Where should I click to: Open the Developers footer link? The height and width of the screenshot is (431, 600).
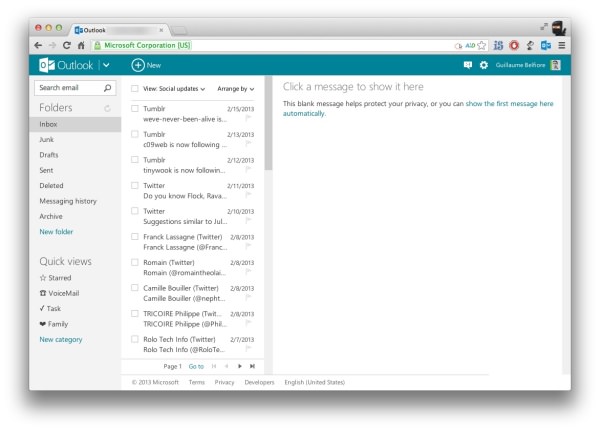point(259,382)
